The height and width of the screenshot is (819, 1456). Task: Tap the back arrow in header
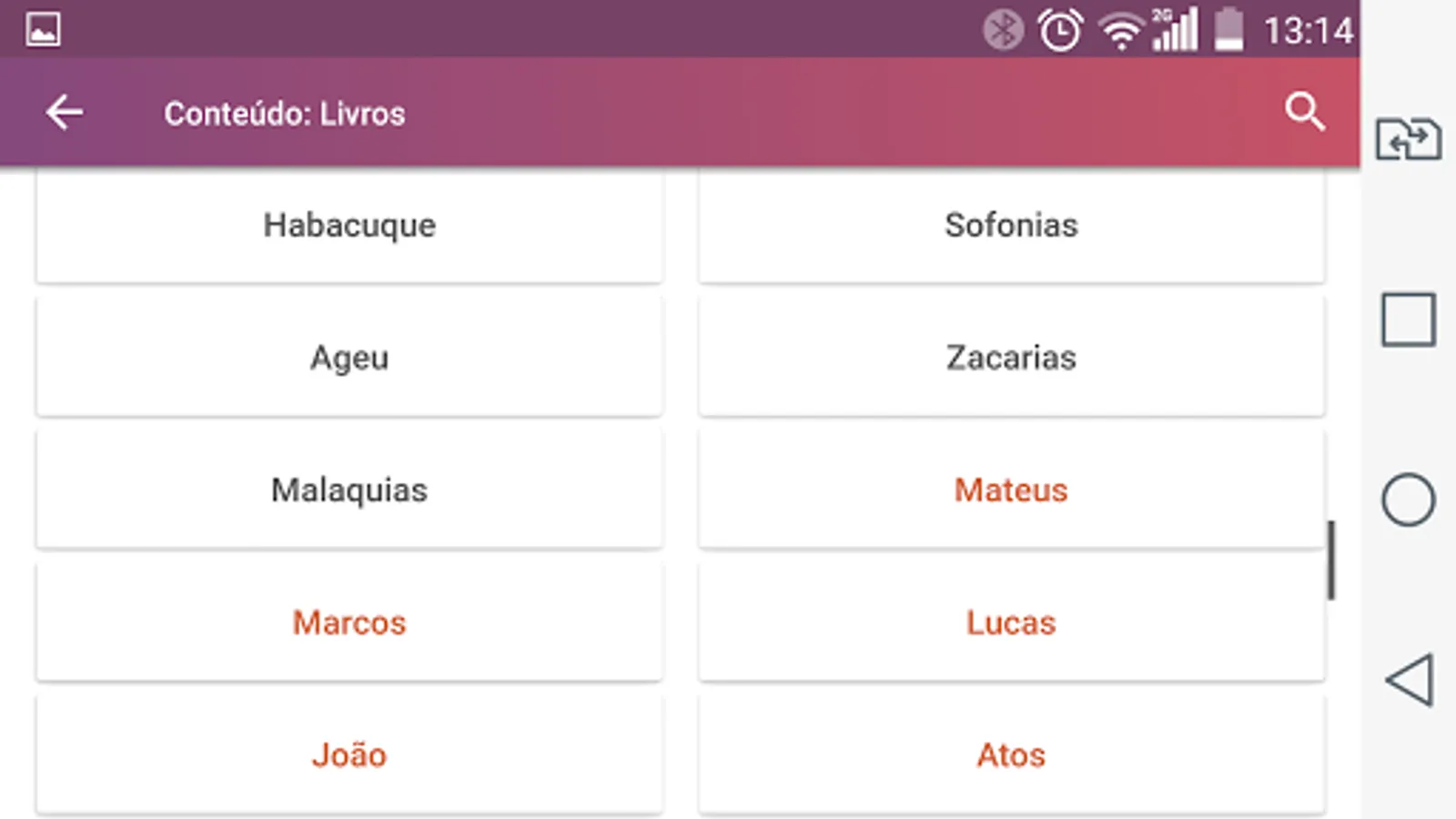(64, 113)
